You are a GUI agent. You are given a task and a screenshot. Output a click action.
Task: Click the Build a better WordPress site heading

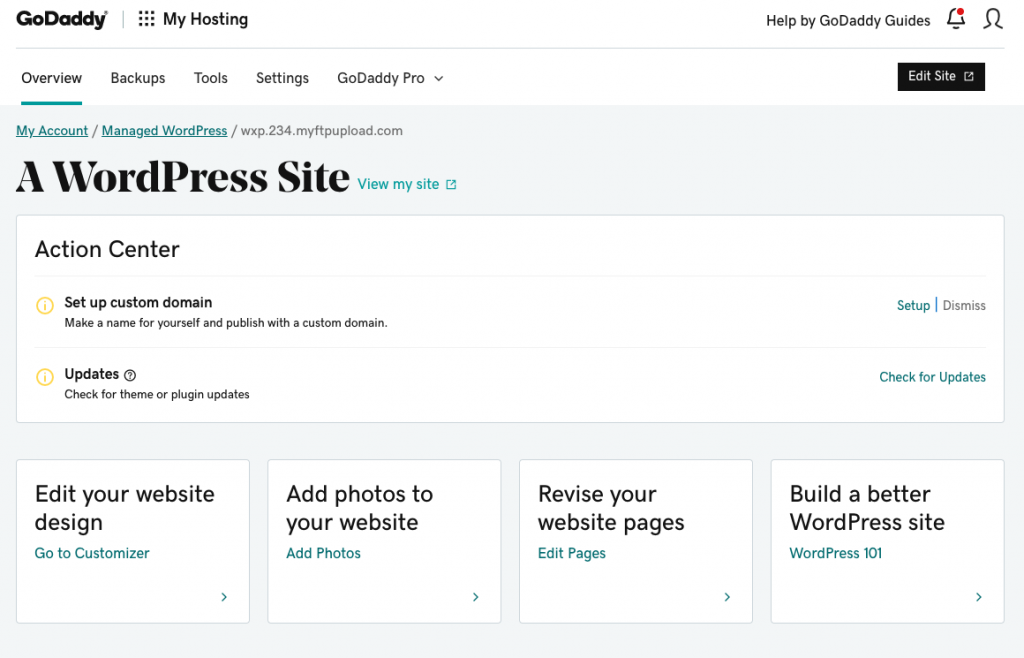click(x=867, y=508)
